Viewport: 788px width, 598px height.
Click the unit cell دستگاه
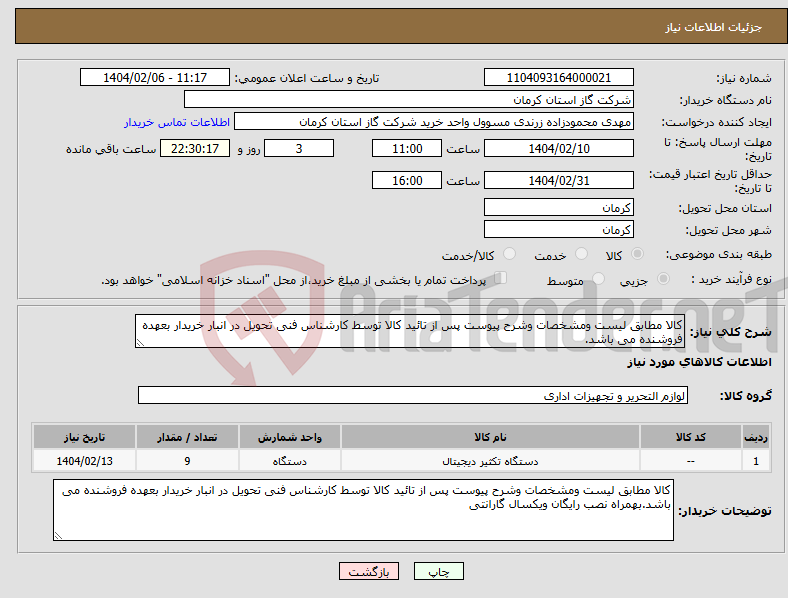point(289,461)
